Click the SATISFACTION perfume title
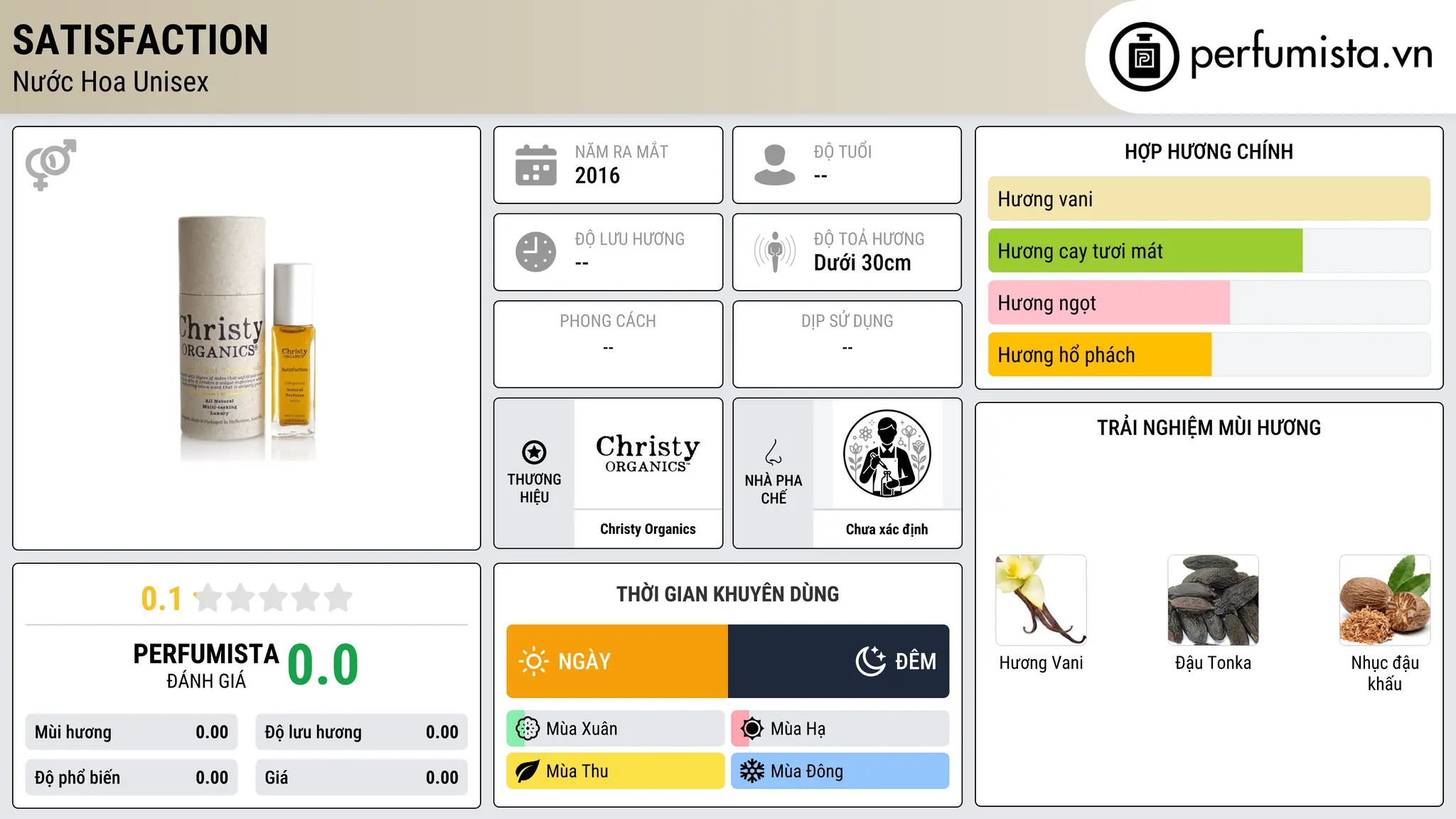The height and width of the screenshot is (819, 1456). [x=141, y=40]
